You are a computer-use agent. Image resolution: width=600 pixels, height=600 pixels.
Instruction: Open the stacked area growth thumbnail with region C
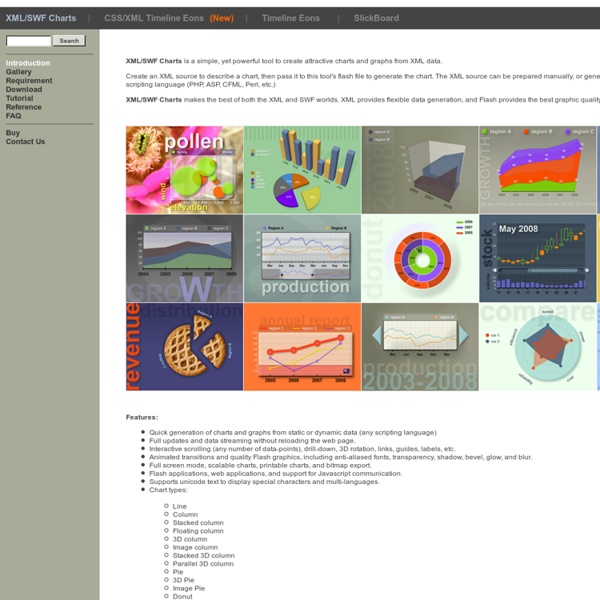point(538,170)
